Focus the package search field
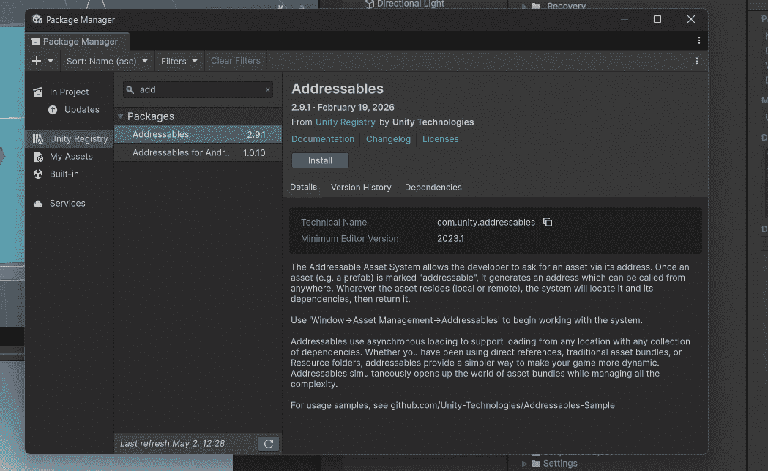768x471 pixels. 198,90
